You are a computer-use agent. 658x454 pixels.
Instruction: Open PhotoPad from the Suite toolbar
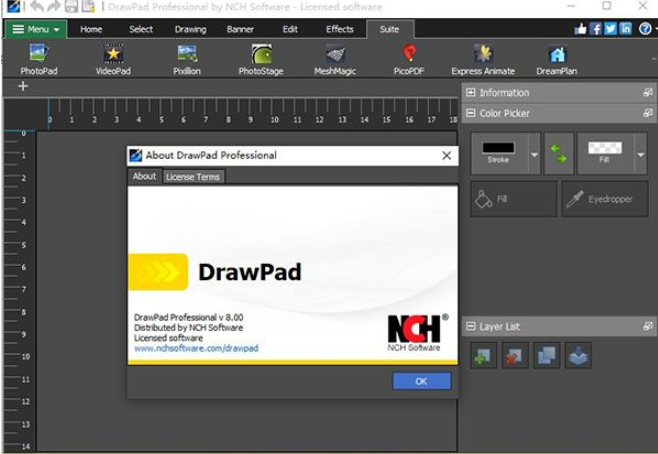click(x=39, y=59)
